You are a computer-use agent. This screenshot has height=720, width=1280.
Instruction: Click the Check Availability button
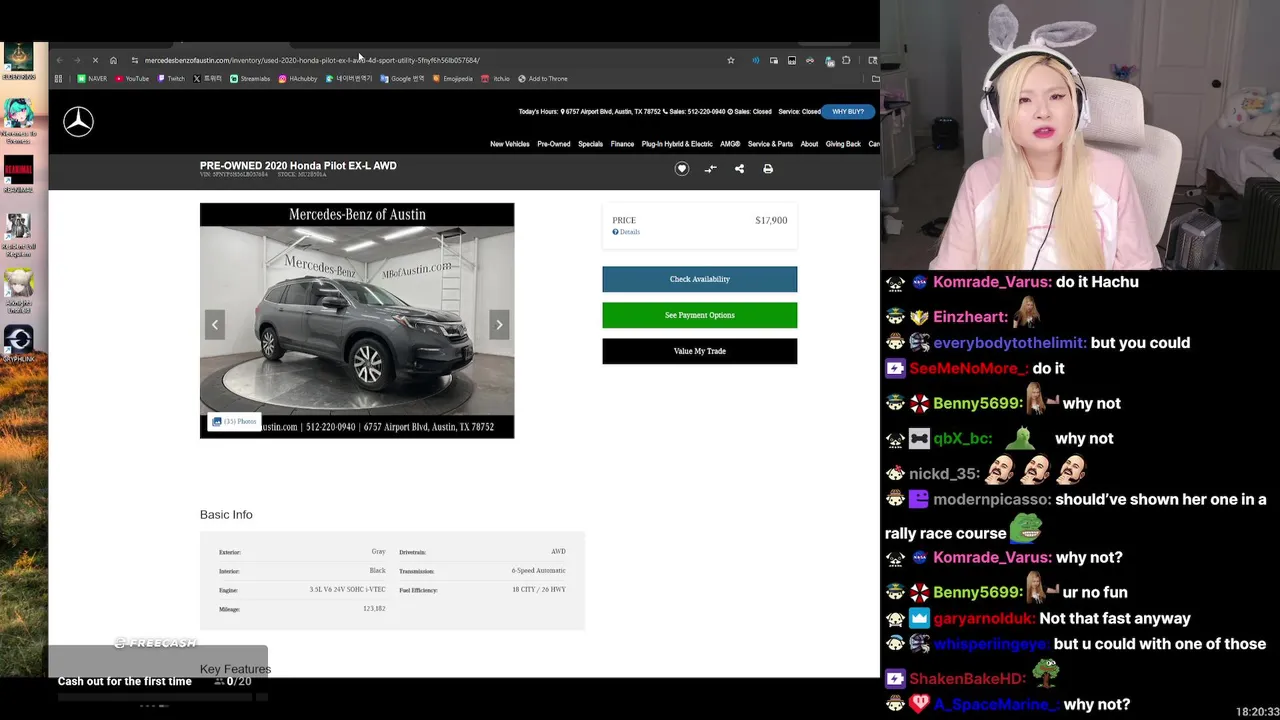(x=699, y=279)
